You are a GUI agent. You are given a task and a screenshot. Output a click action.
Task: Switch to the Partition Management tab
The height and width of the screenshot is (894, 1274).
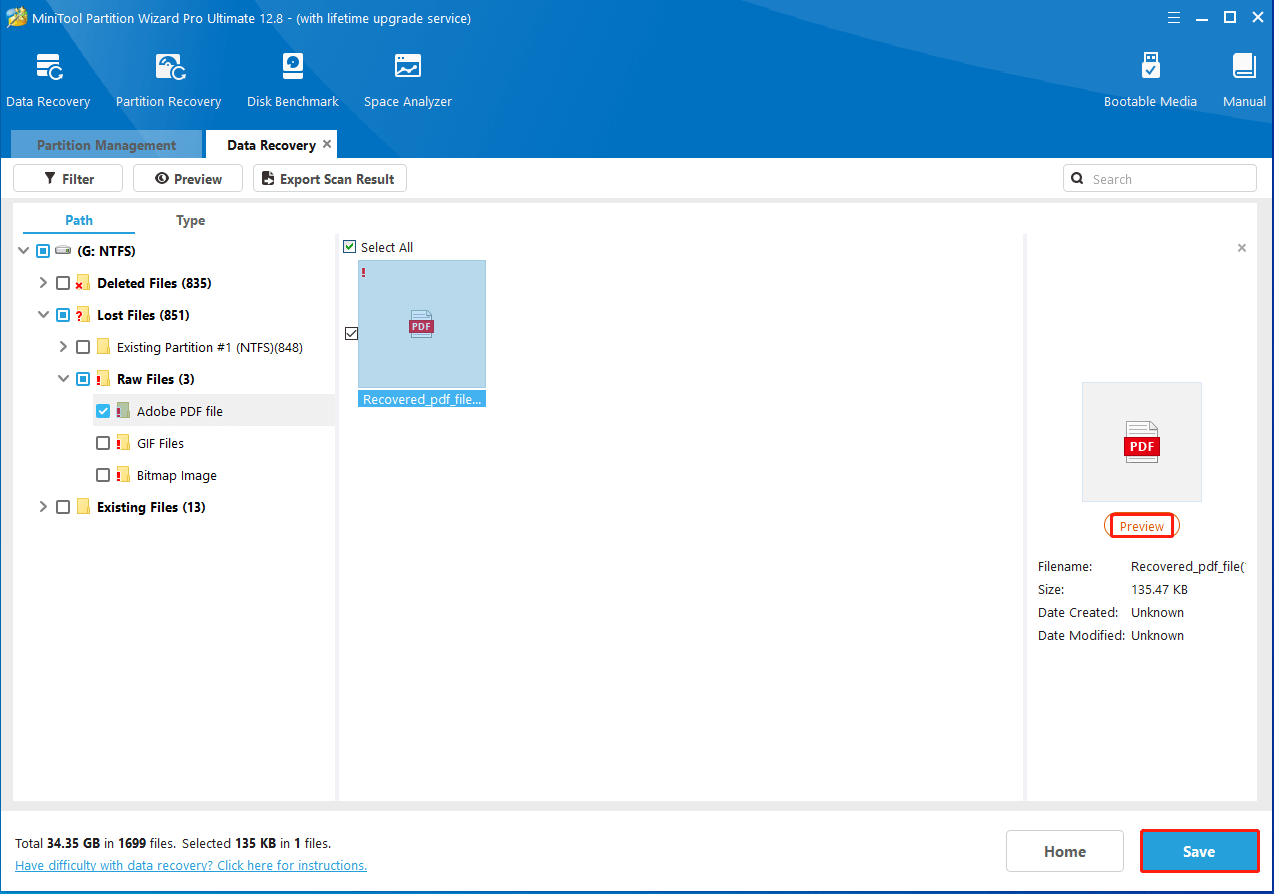pos(106,145)
